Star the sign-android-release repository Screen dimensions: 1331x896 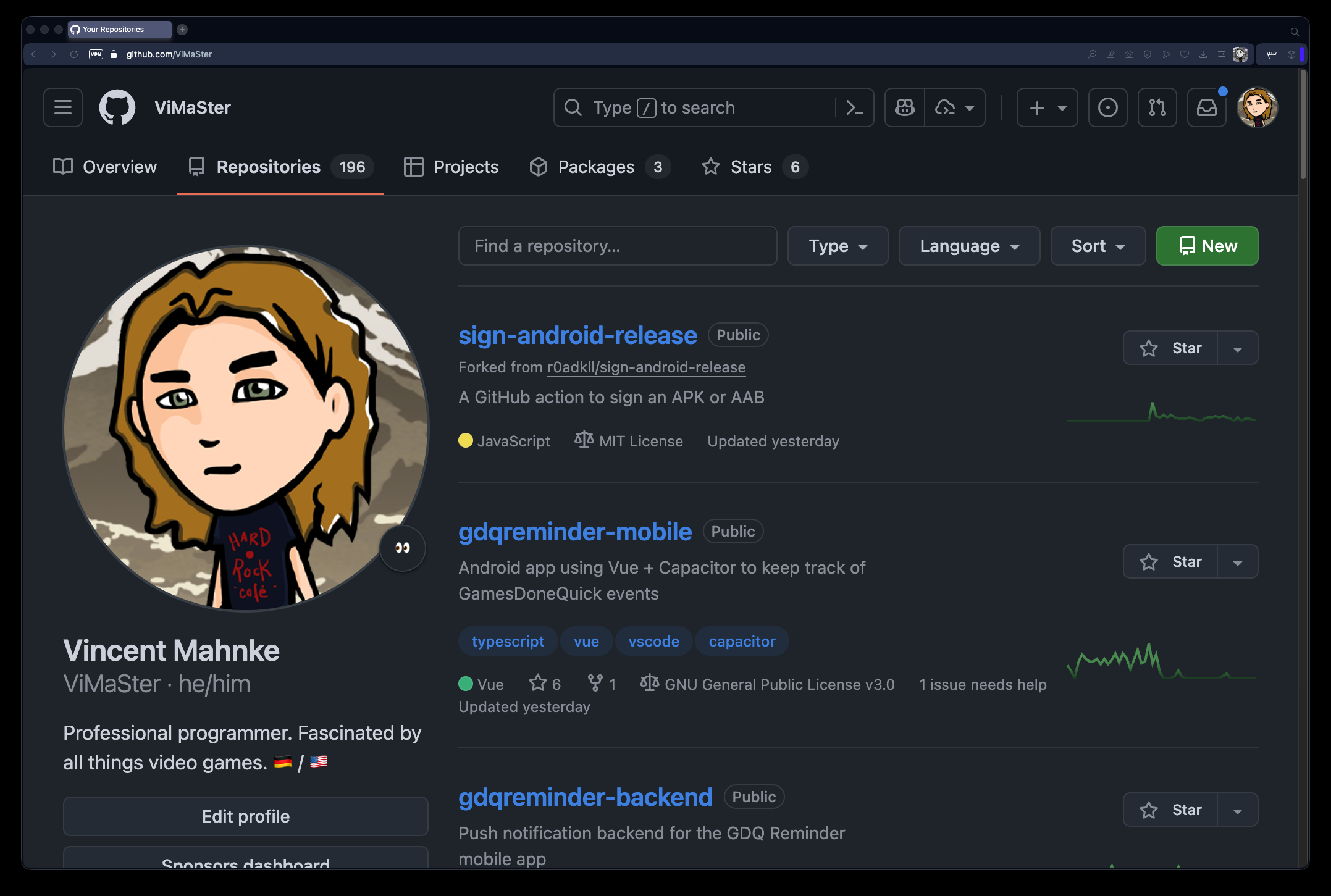click(x=1170, y=348)
